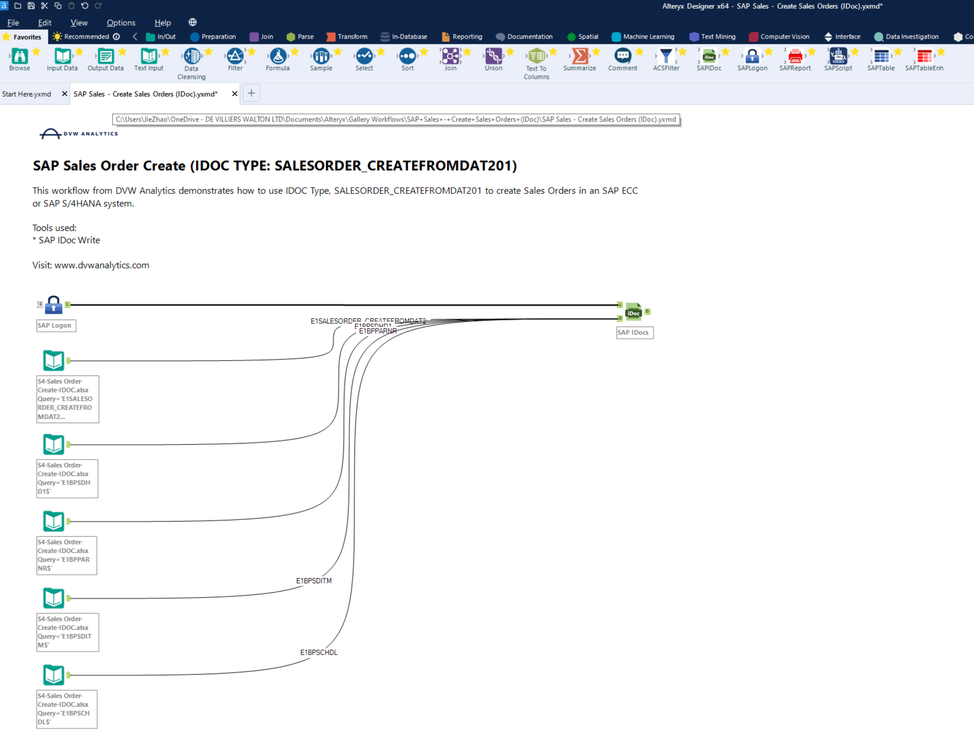Click the undo arrow icon

pos(84,6)
